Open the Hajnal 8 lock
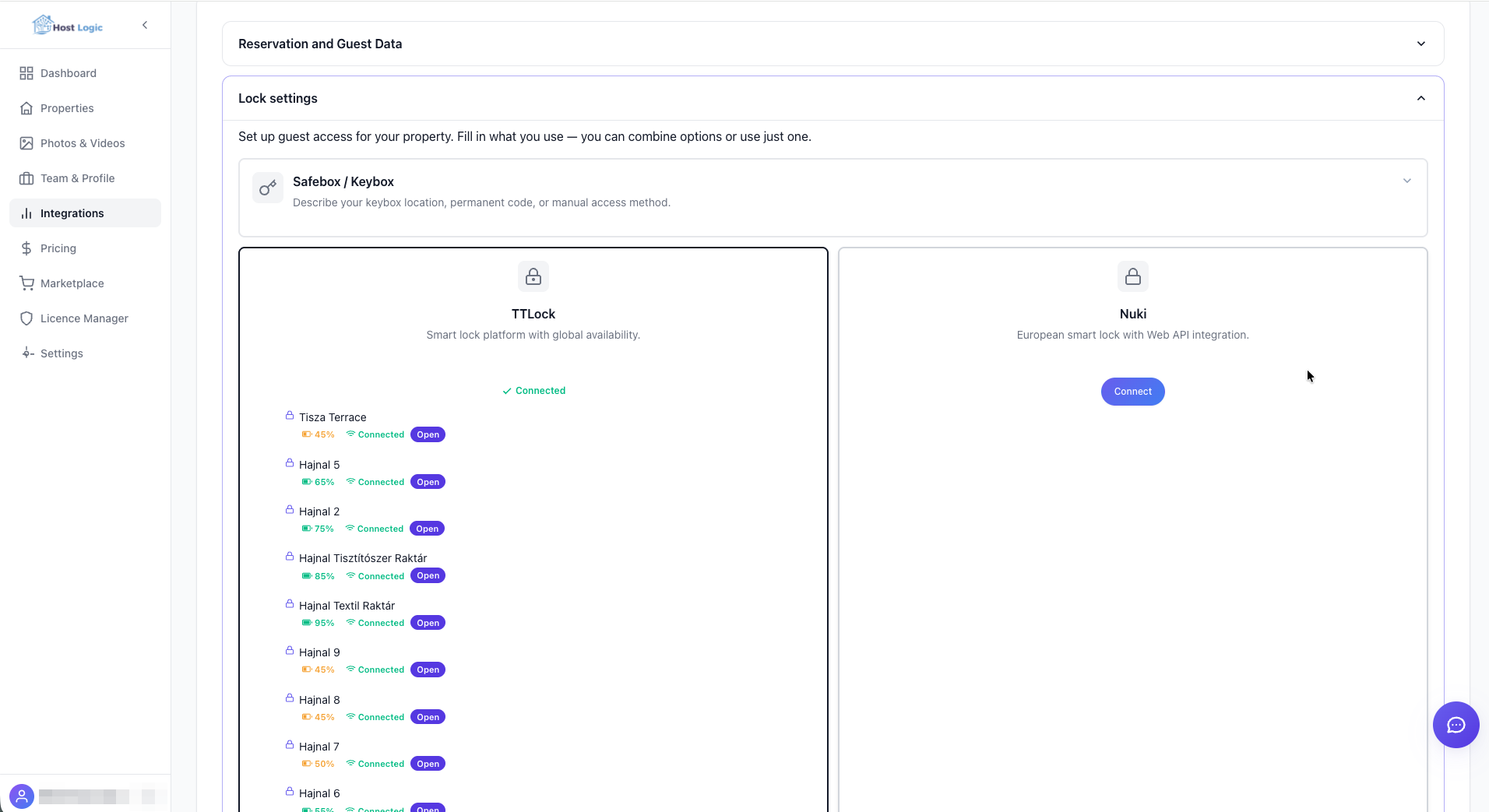 click(428, 717)
